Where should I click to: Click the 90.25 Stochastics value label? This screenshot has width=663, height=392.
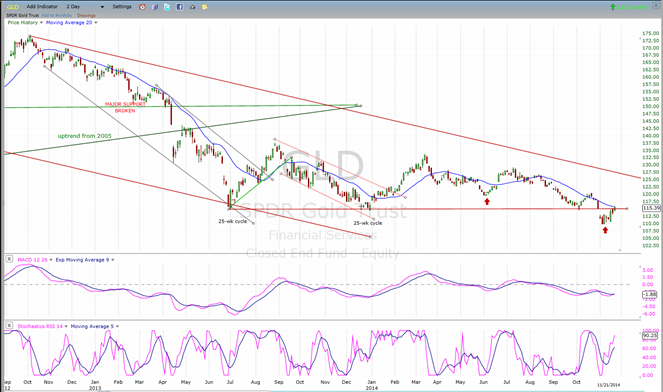pos(650,335)
